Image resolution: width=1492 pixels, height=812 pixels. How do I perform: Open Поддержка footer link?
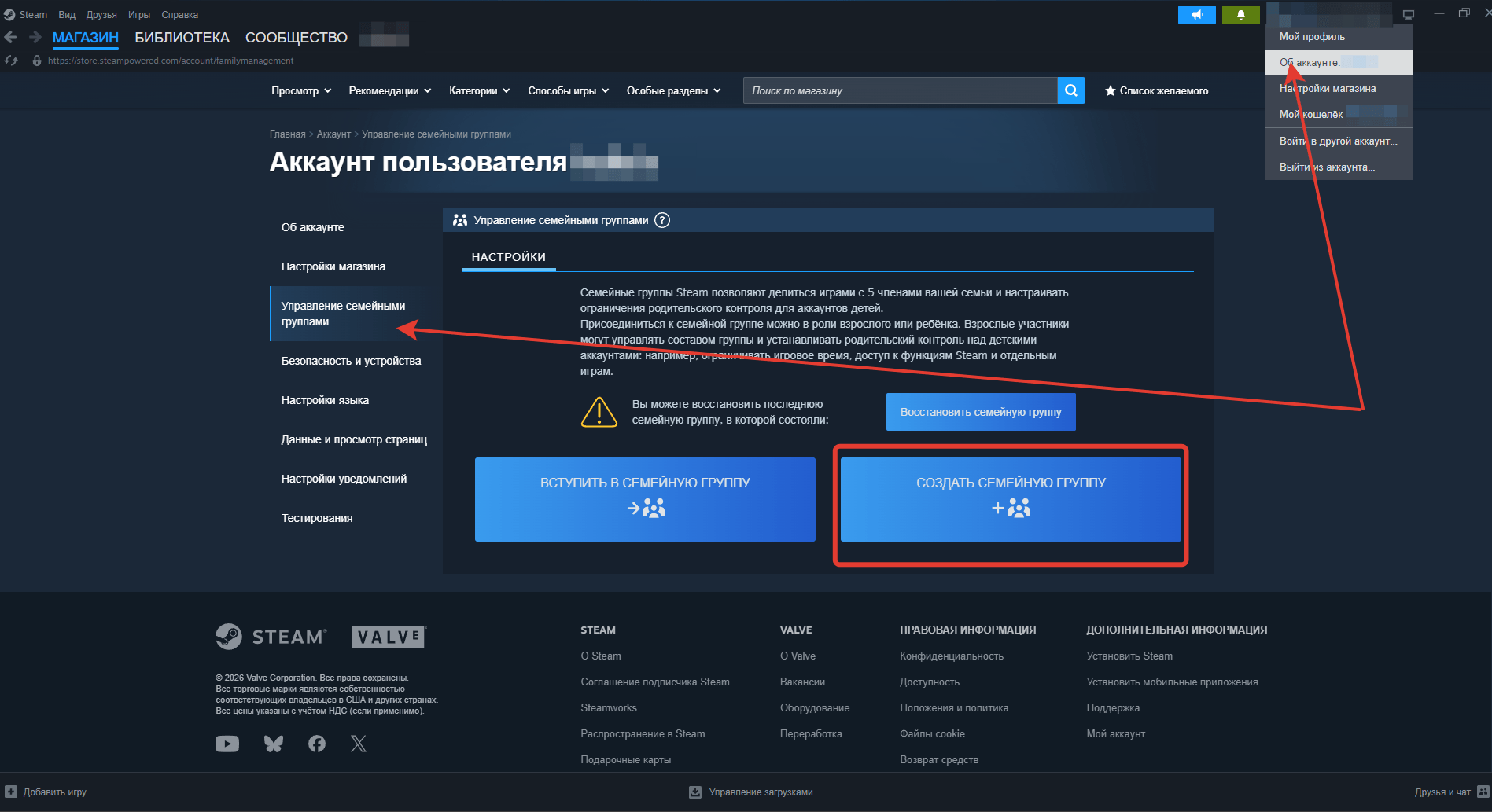(x=1113, y=707)
